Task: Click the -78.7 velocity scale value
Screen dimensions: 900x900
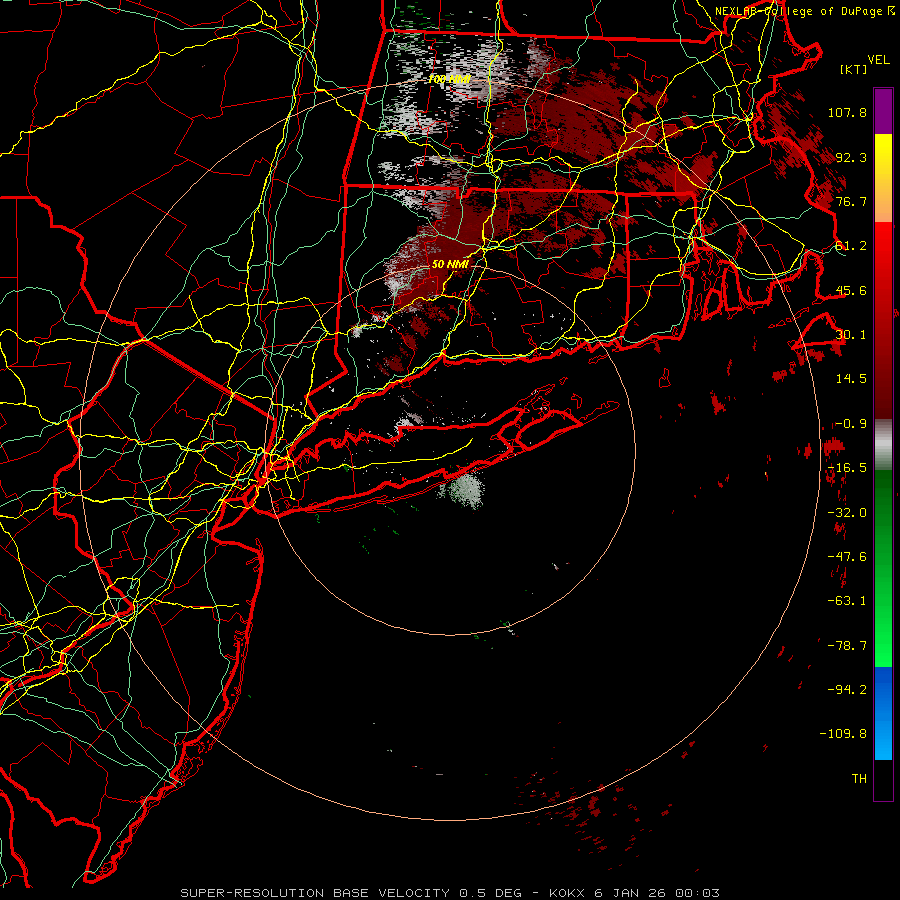Action: [x=847, y=646]
